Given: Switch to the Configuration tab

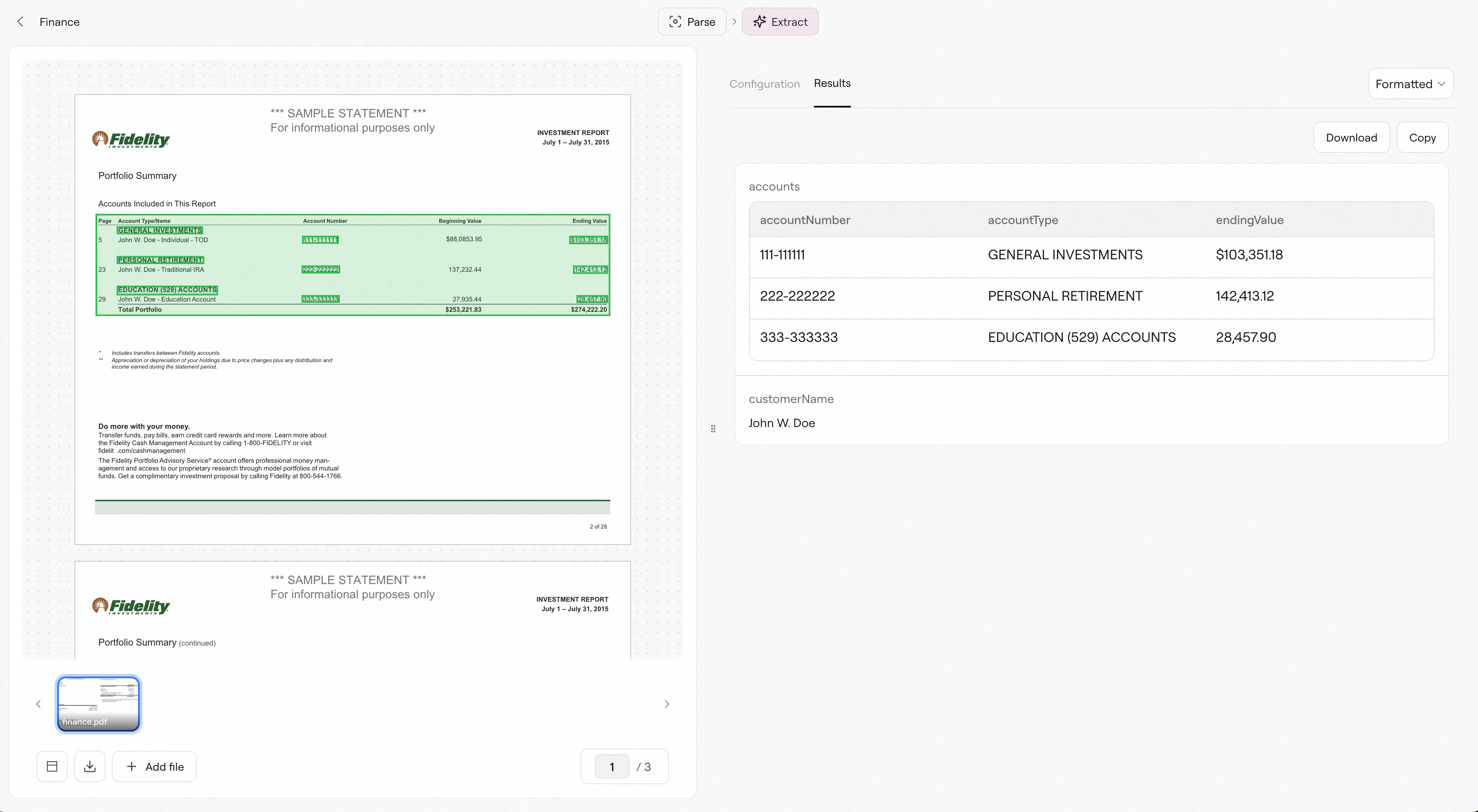Looking at the screenshot, I should (764, 84).
